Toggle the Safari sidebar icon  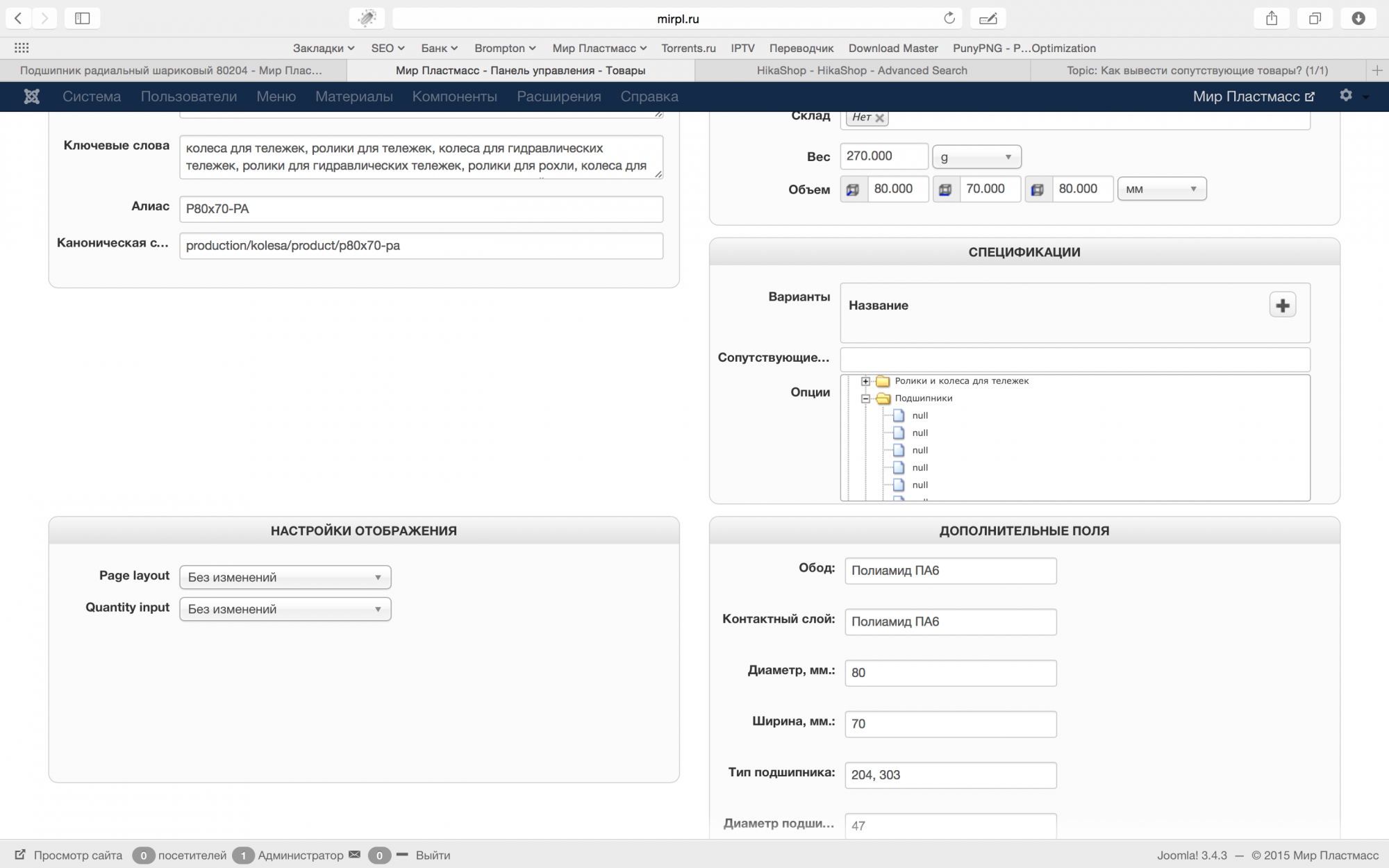pos(82,19)
